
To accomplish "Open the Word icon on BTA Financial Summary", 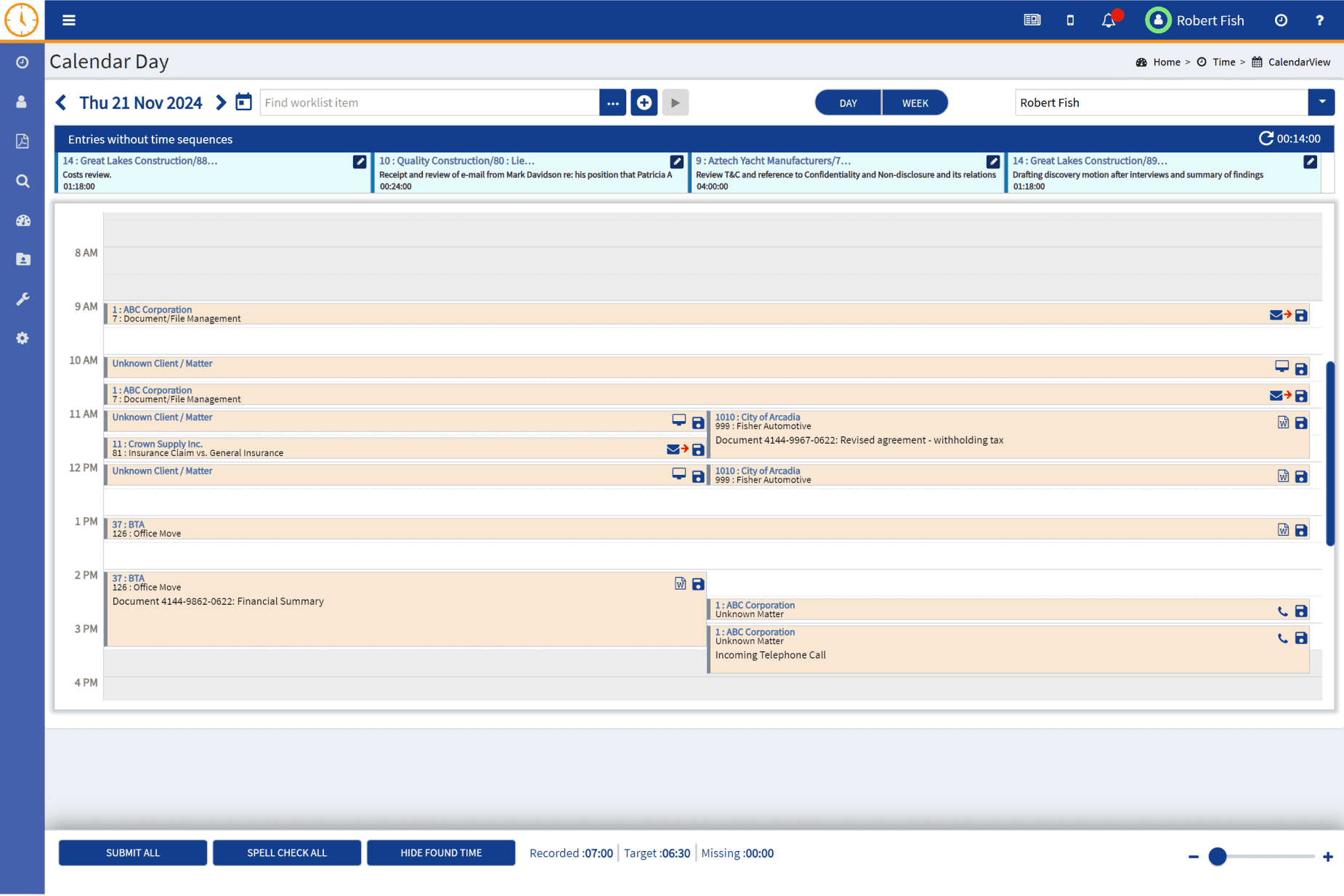I will tap(681, 583).
